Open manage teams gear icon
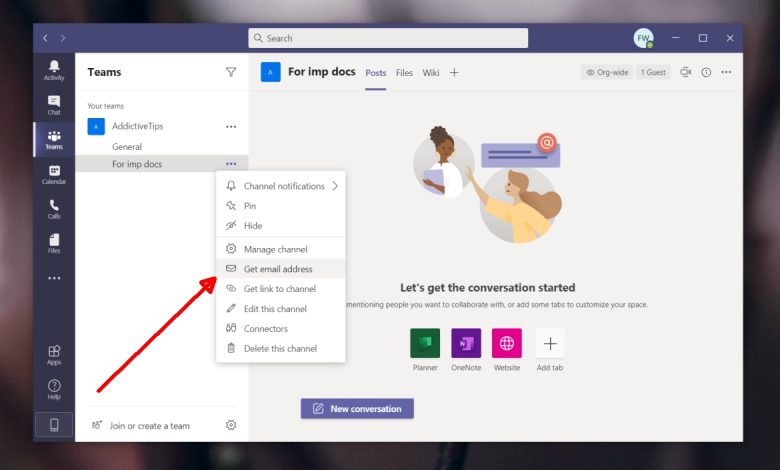Image resolution: width=780 pixels, height=470 pixels. click(x=231, y=425)
